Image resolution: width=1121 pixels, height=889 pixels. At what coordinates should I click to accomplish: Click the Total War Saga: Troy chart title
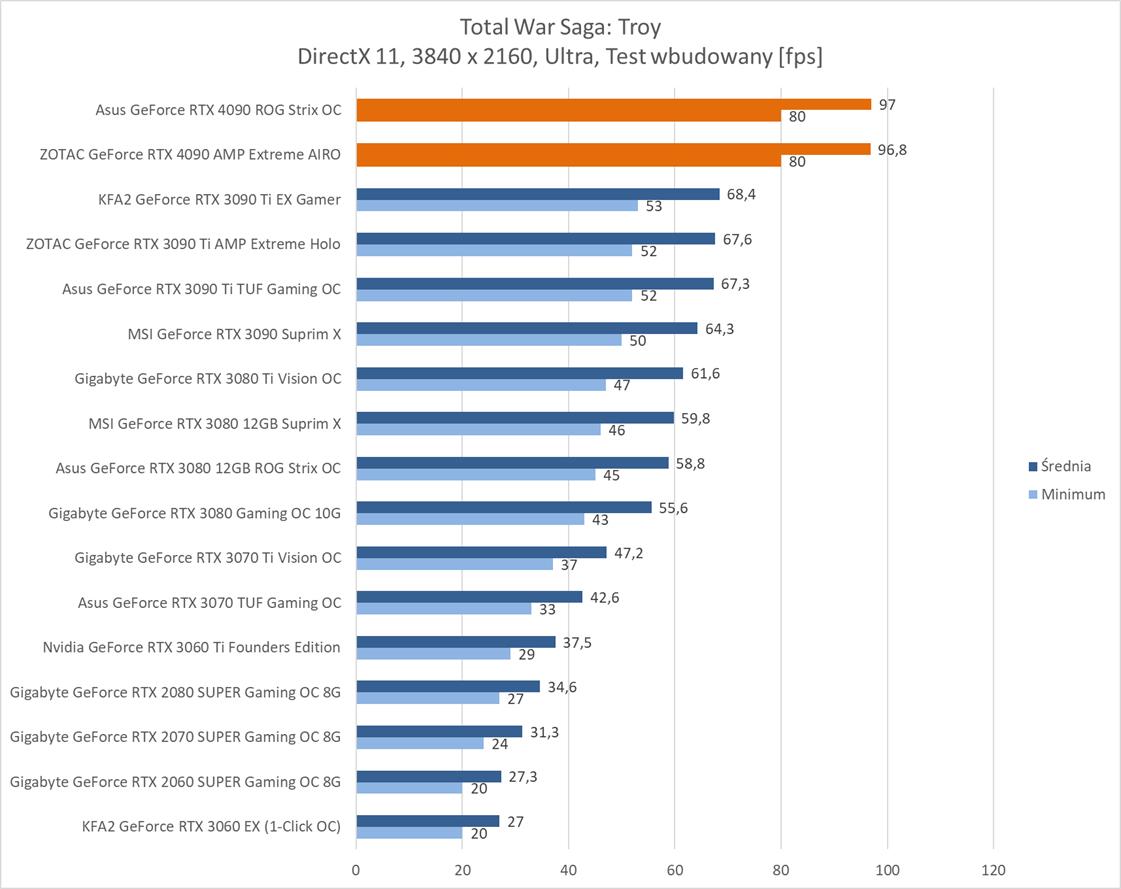560,26
